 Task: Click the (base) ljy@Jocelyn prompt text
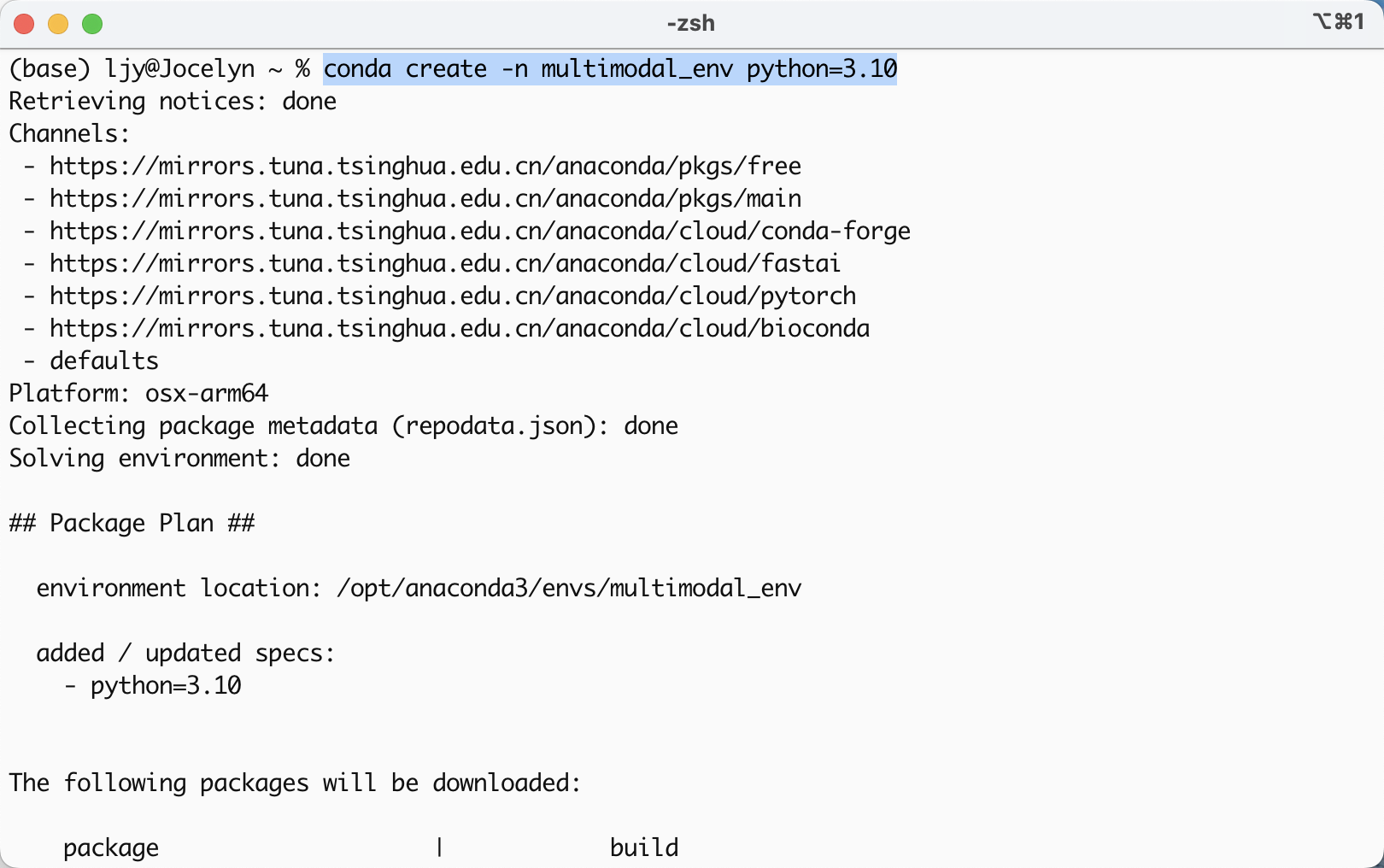coord(132,68)
